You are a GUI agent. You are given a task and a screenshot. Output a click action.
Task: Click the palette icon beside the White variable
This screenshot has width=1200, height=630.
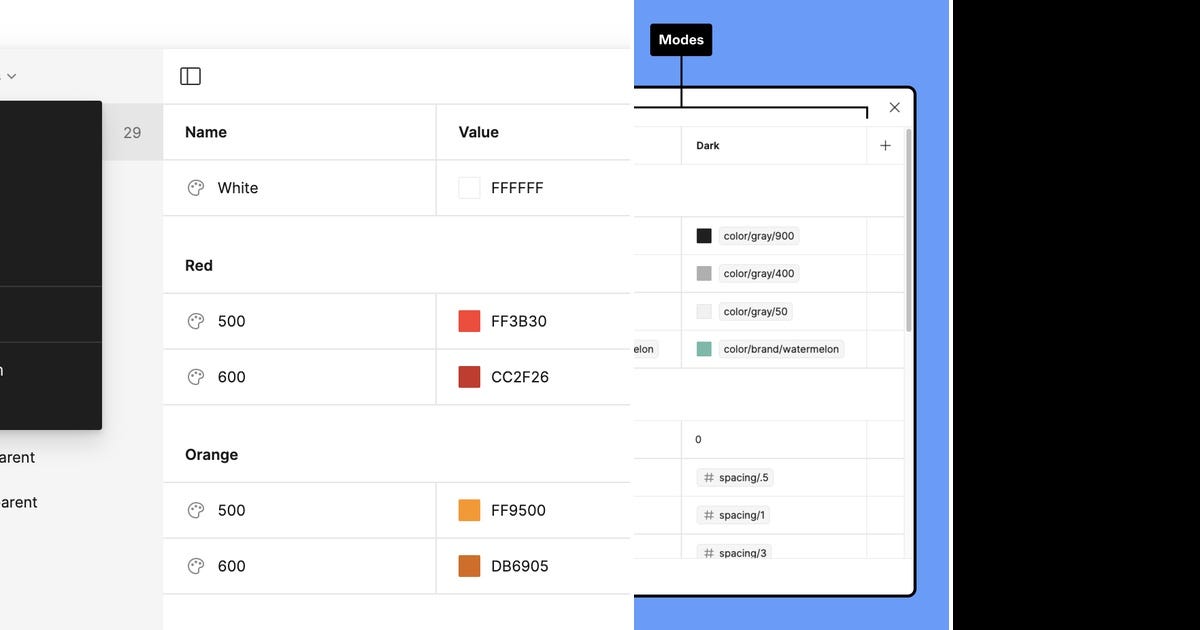pyautogui.click(x=195, y=187)
